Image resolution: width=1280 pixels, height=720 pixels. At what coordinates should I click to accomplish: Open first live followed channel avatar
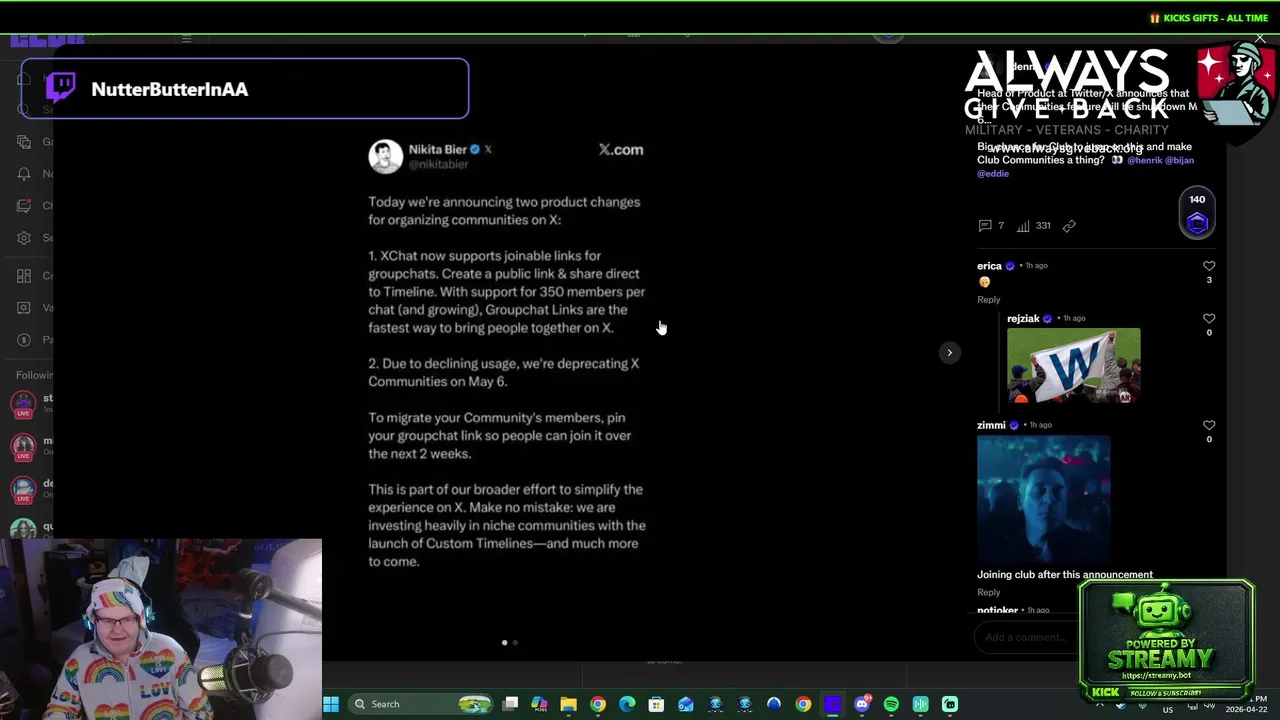[23, 404]
